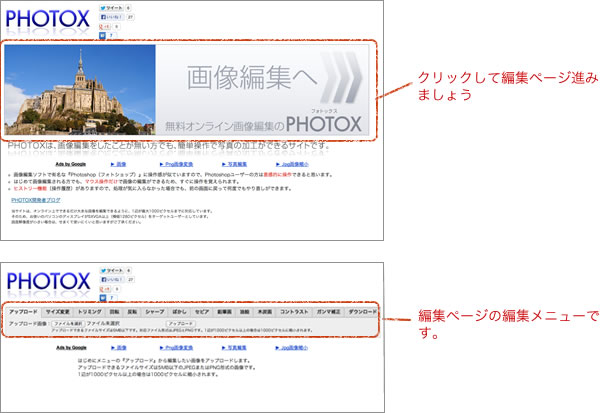Click the red ヒストリー機能 text in bullet list
Image resolution: width=607 pixels, height=413 pixels.
(30, 189)
